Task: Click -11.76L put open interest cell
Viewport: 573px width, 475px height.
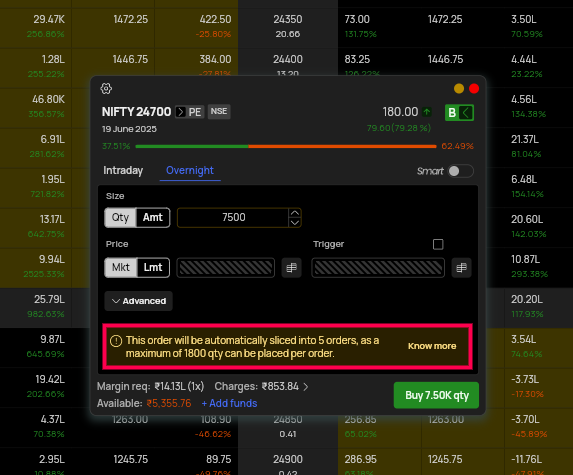Action: [526, 459]
